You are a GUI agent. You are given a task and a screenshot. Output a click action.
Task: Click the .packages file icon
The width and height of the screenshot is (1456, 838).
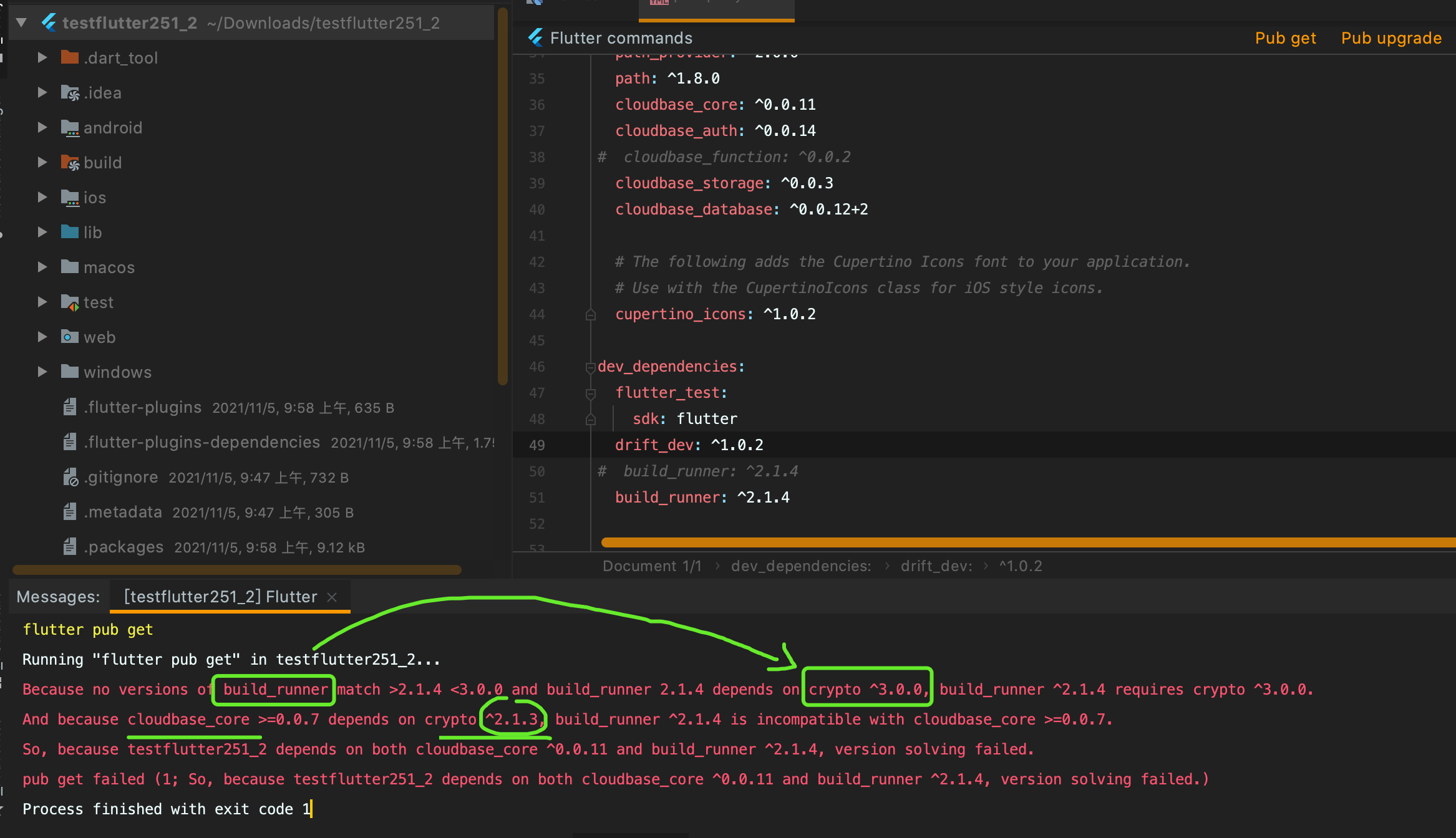(70, 547)
